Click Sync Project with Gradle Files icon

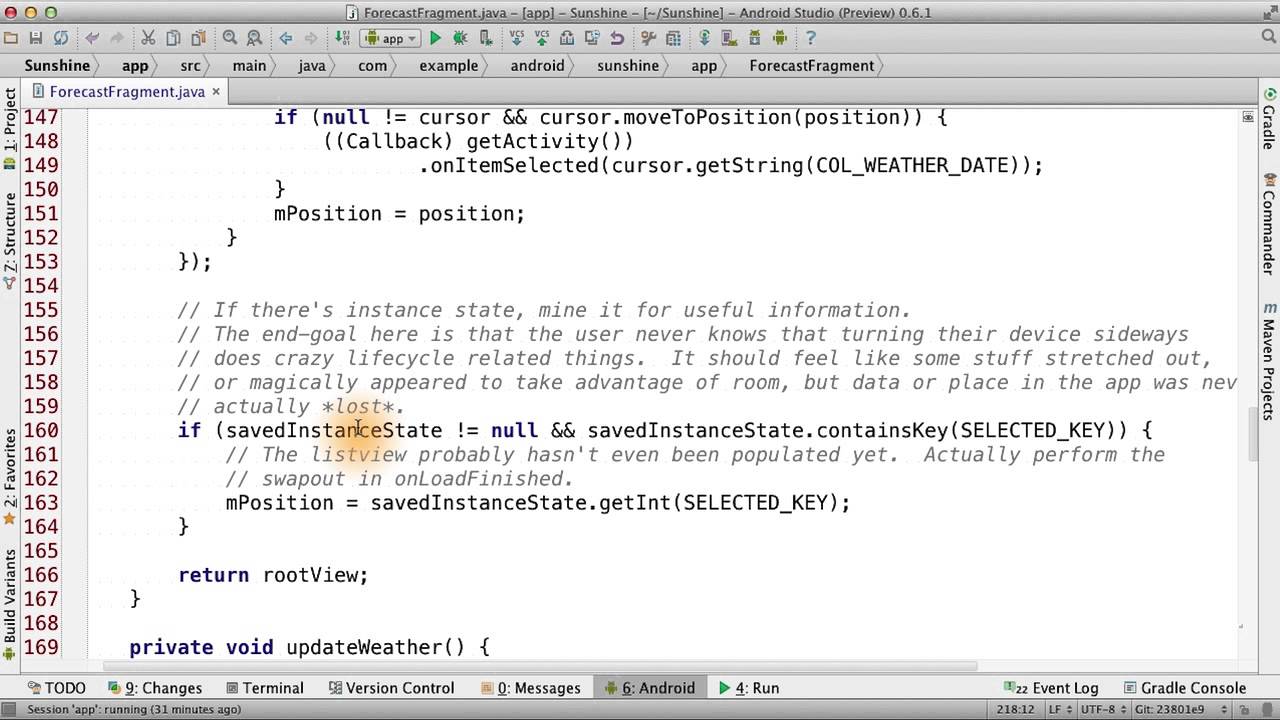(x=704, y=38)
